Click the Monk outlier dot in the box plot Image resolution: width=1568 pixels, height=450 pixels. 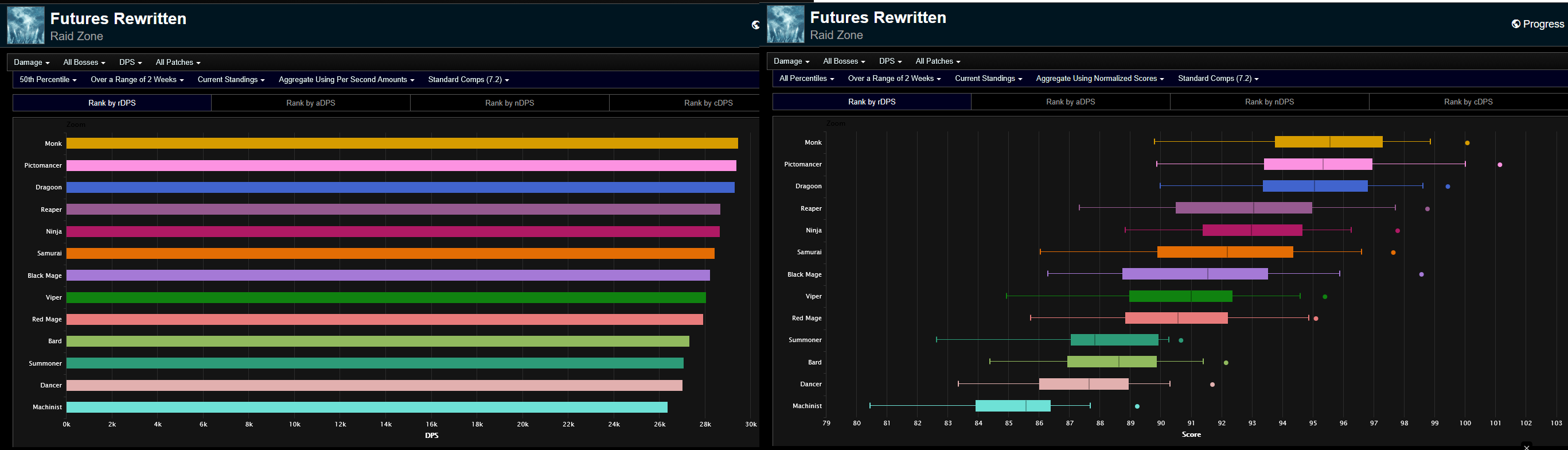click(x=1468, y=143)
